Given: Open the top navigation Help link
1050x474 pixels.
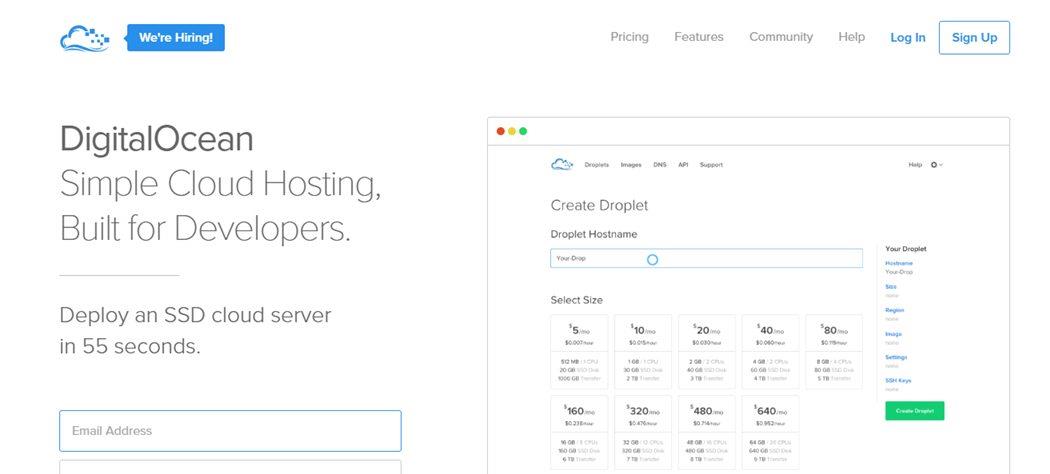Looking at the screenshot, I should (851, 37).
